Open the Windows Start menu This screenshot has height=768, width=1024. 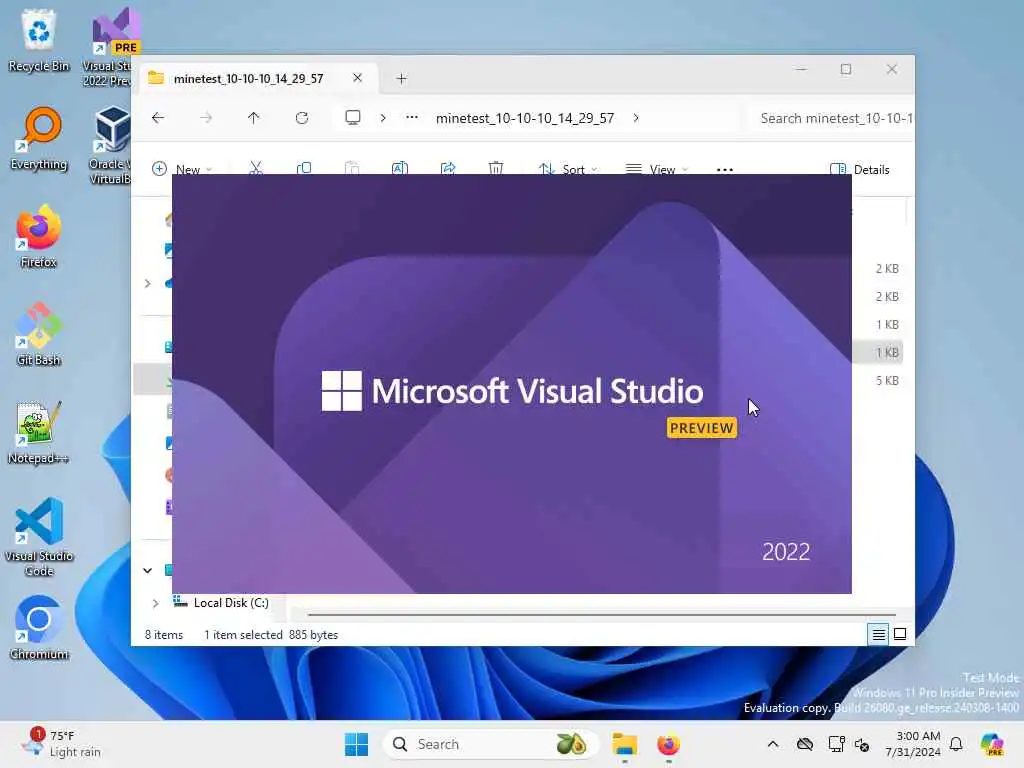pos(357,744)
